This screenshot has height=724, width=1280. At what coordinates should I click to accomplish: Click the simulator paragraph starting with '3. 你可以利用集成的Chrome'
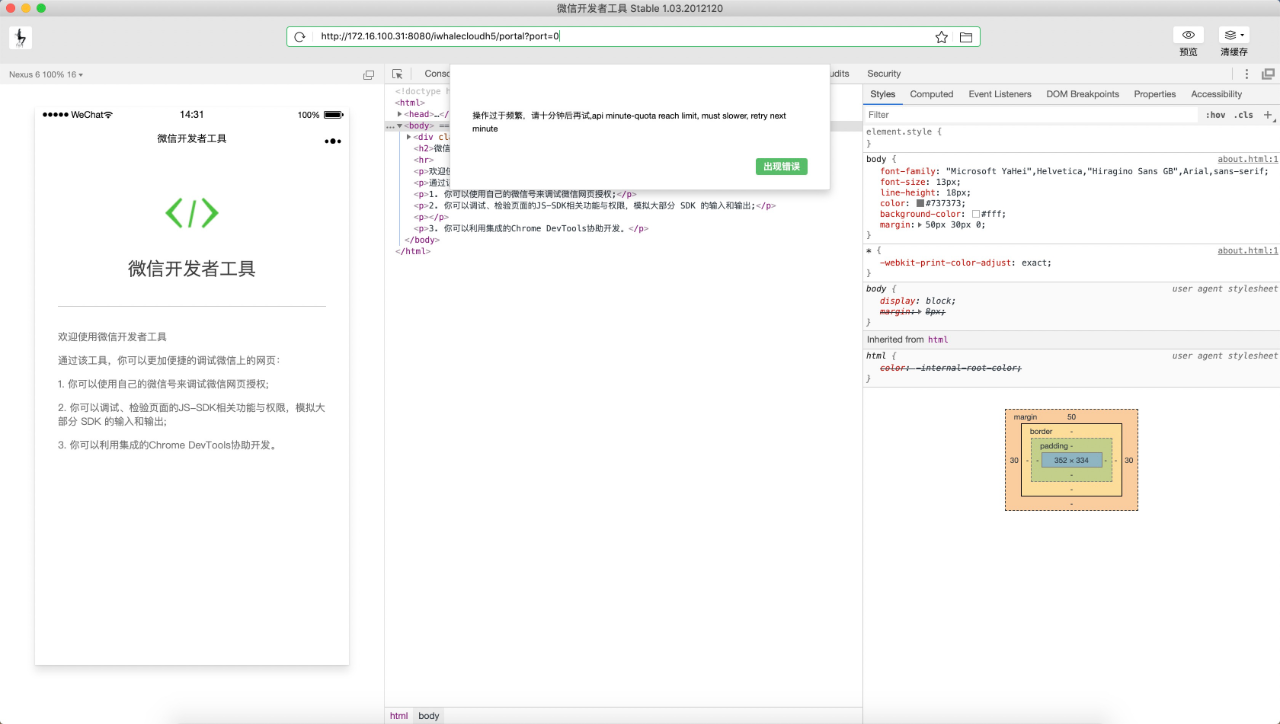(x=167, y=445)
